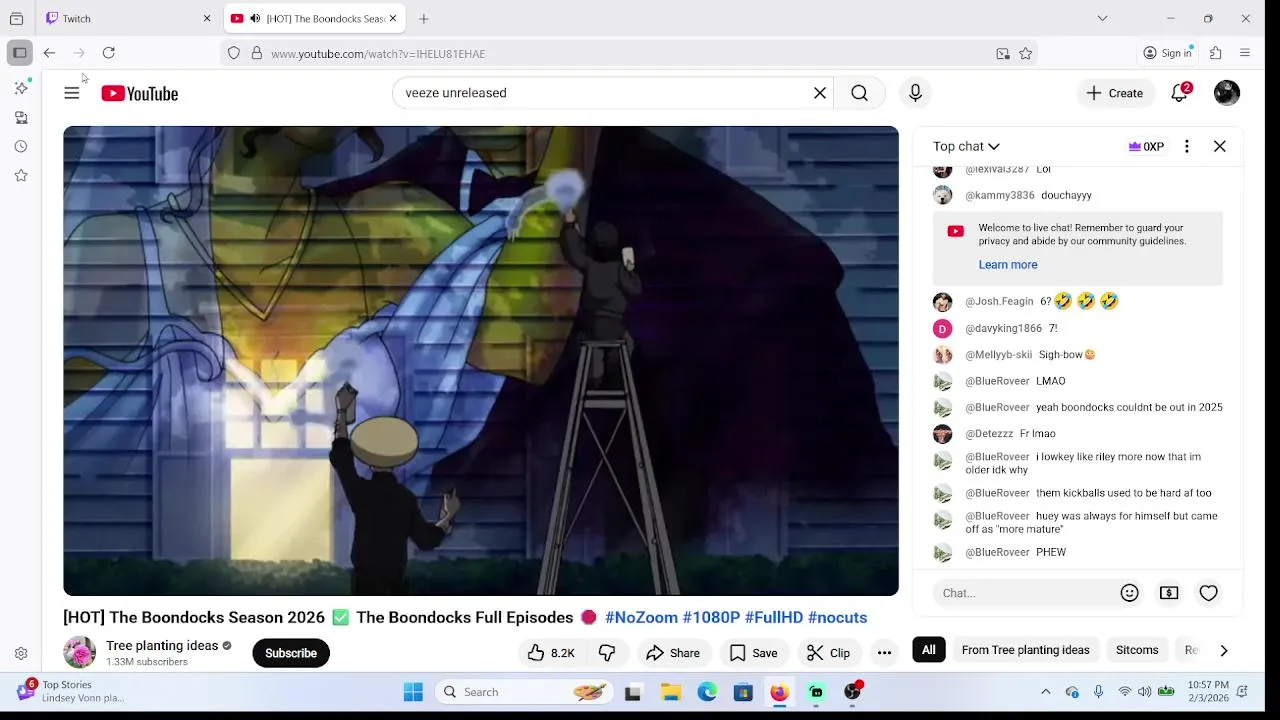Open tracking protection shield icon
This screenshot has width=1280, height=720.
pyautogui.click(x=234, y=54)
